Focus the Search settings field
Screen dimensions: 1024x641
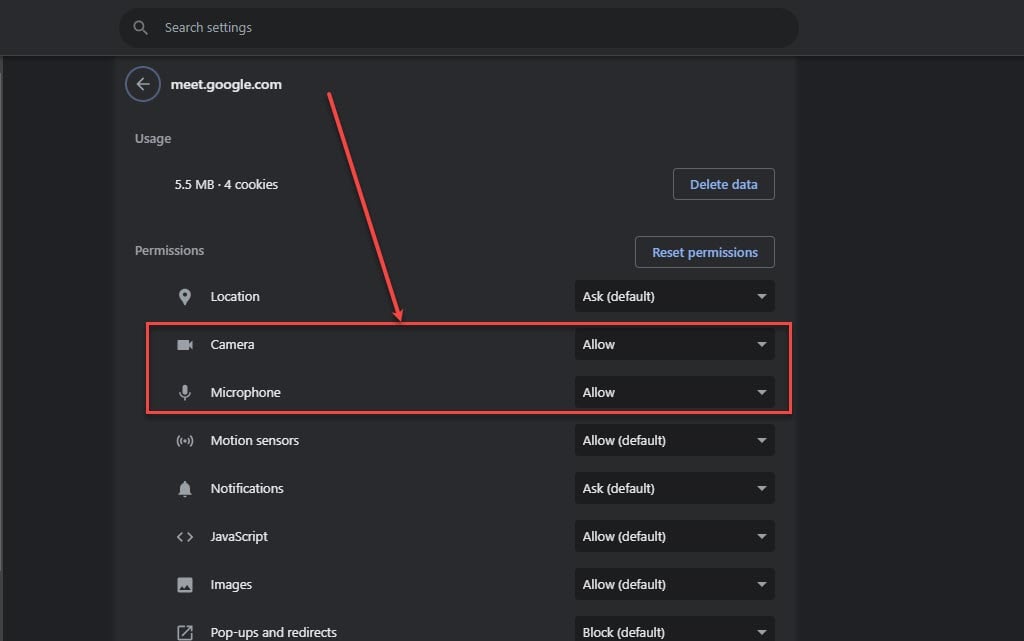pos(458,27)
